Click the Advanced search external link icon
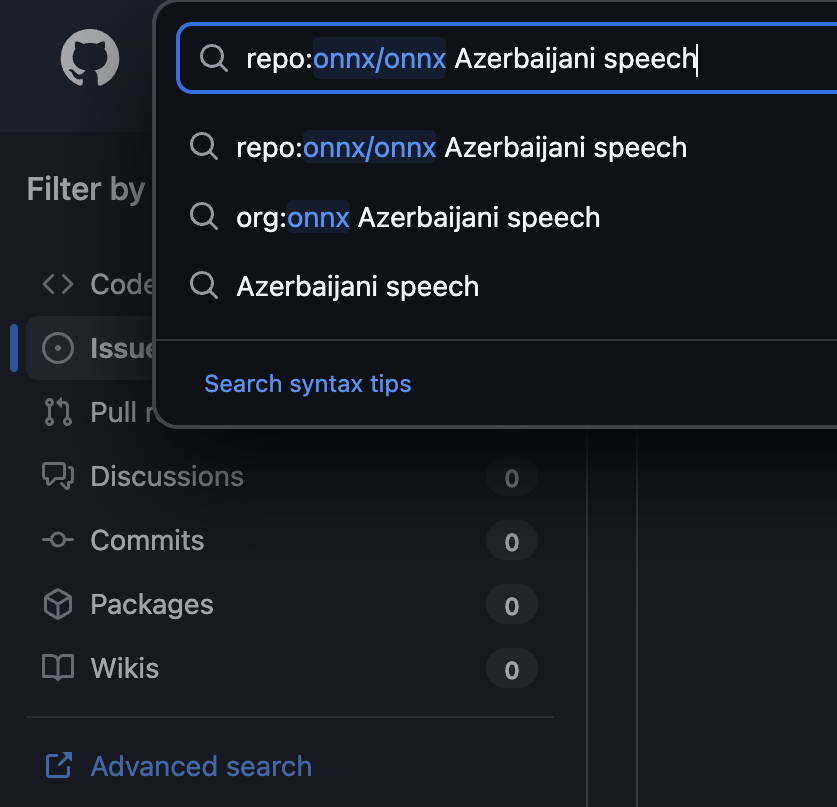This screenshot has width=837, height=807. (58, 767)
